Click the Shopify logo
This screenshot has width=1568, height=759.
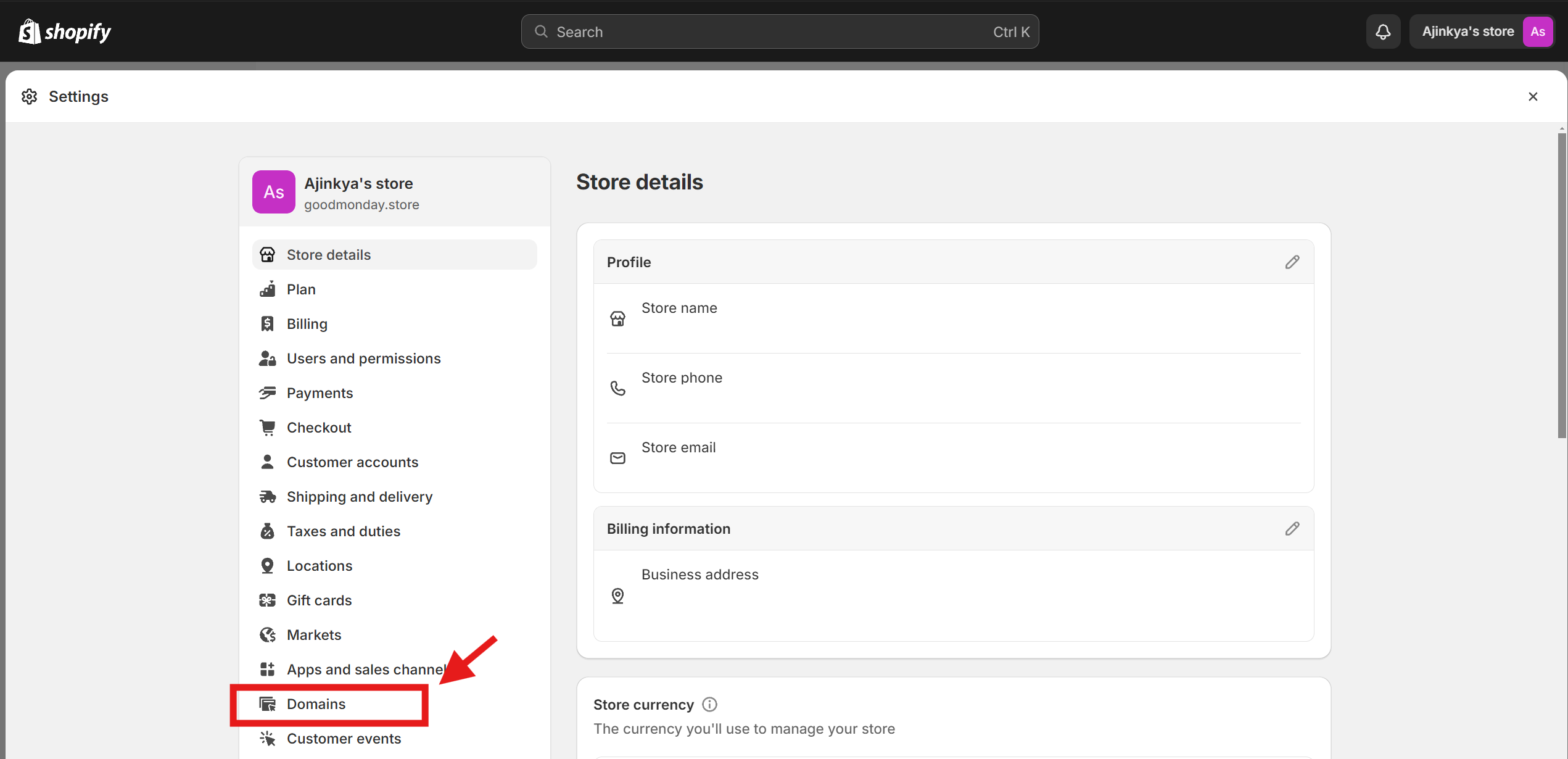[65, 31]
